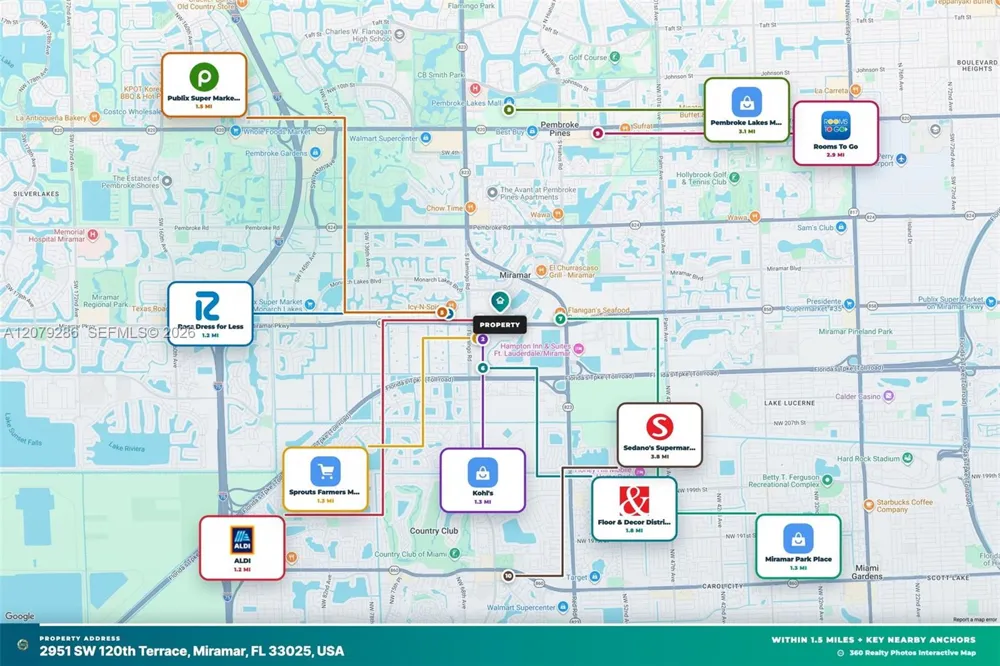1000x666 pixels.
Task: Select the Memorial Hospital Miramar pin
Action: (92, 235)
